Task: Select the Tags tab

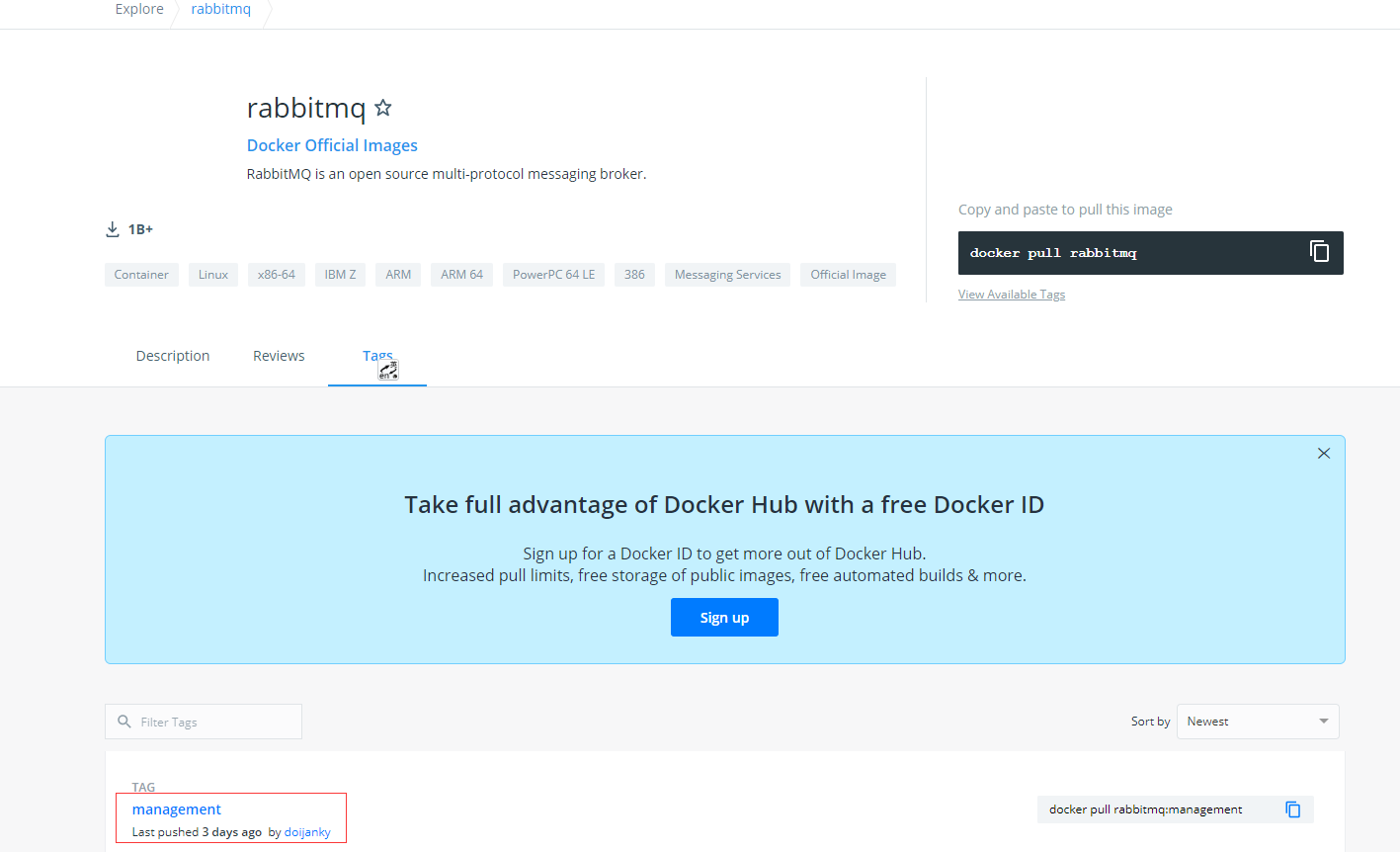Action: 377,357
